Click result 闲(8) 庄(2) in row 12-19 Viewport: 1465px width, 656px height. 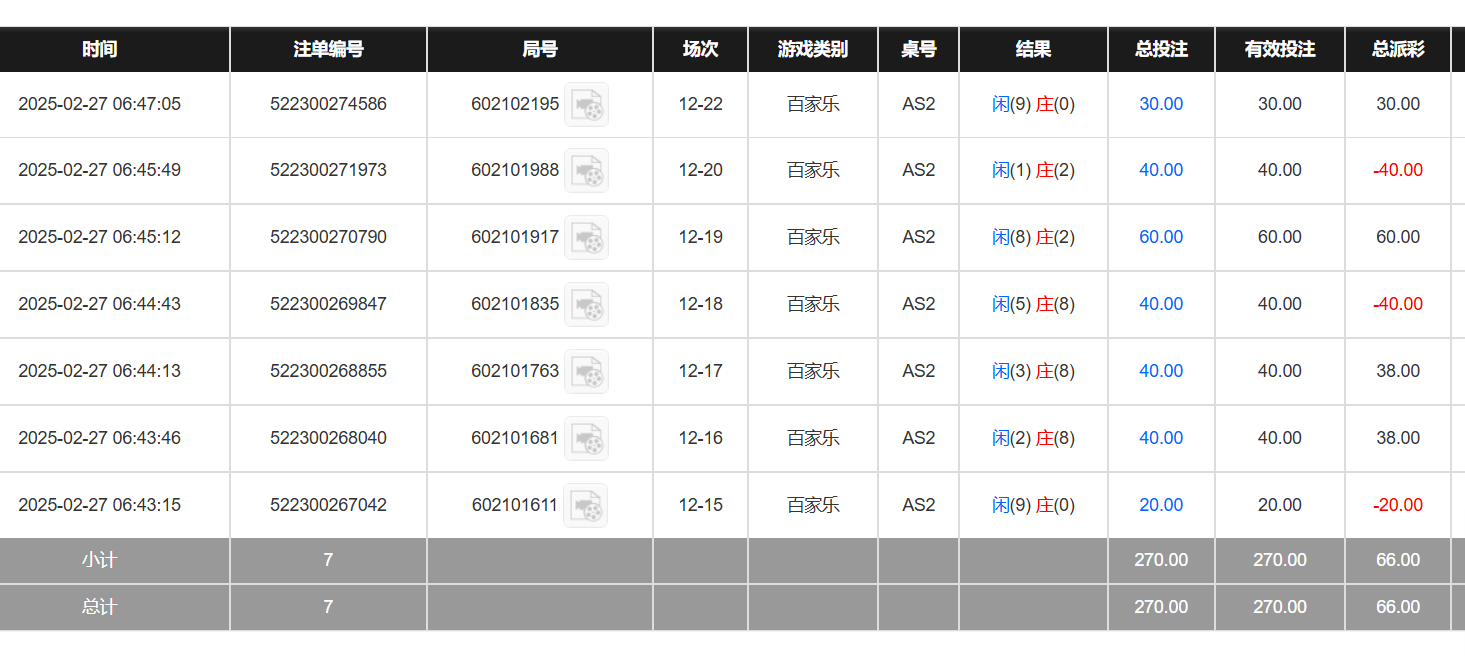(x=1033, y=237)
